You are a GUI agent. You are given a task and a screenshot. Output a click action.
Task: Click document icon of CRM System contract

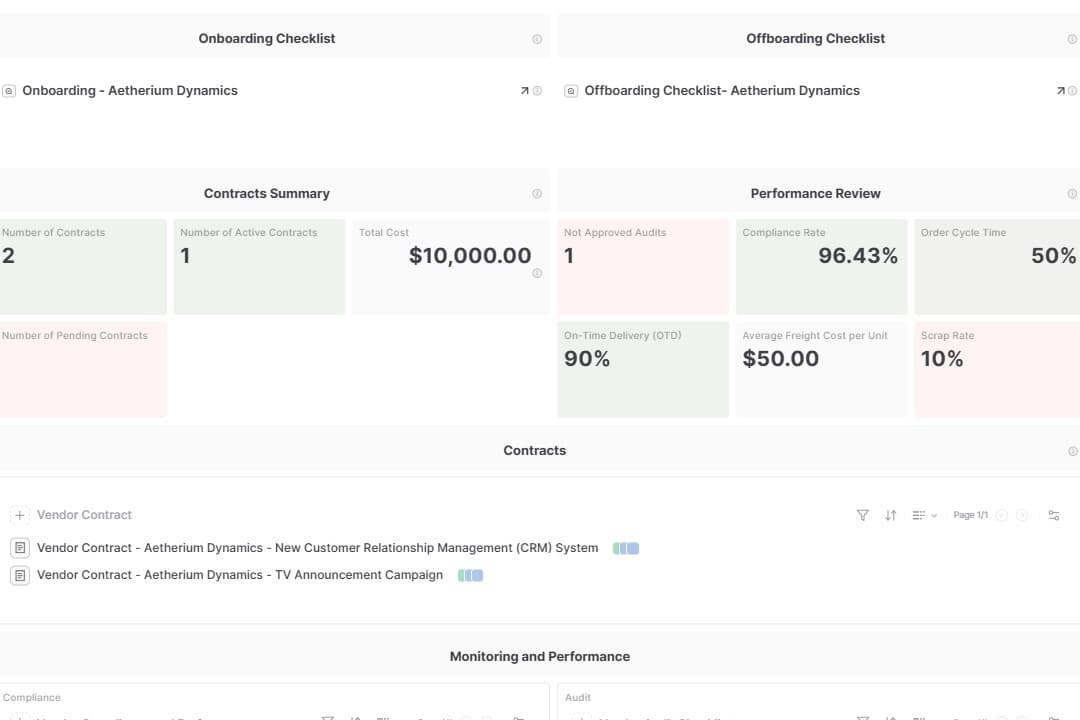(19, 548)
